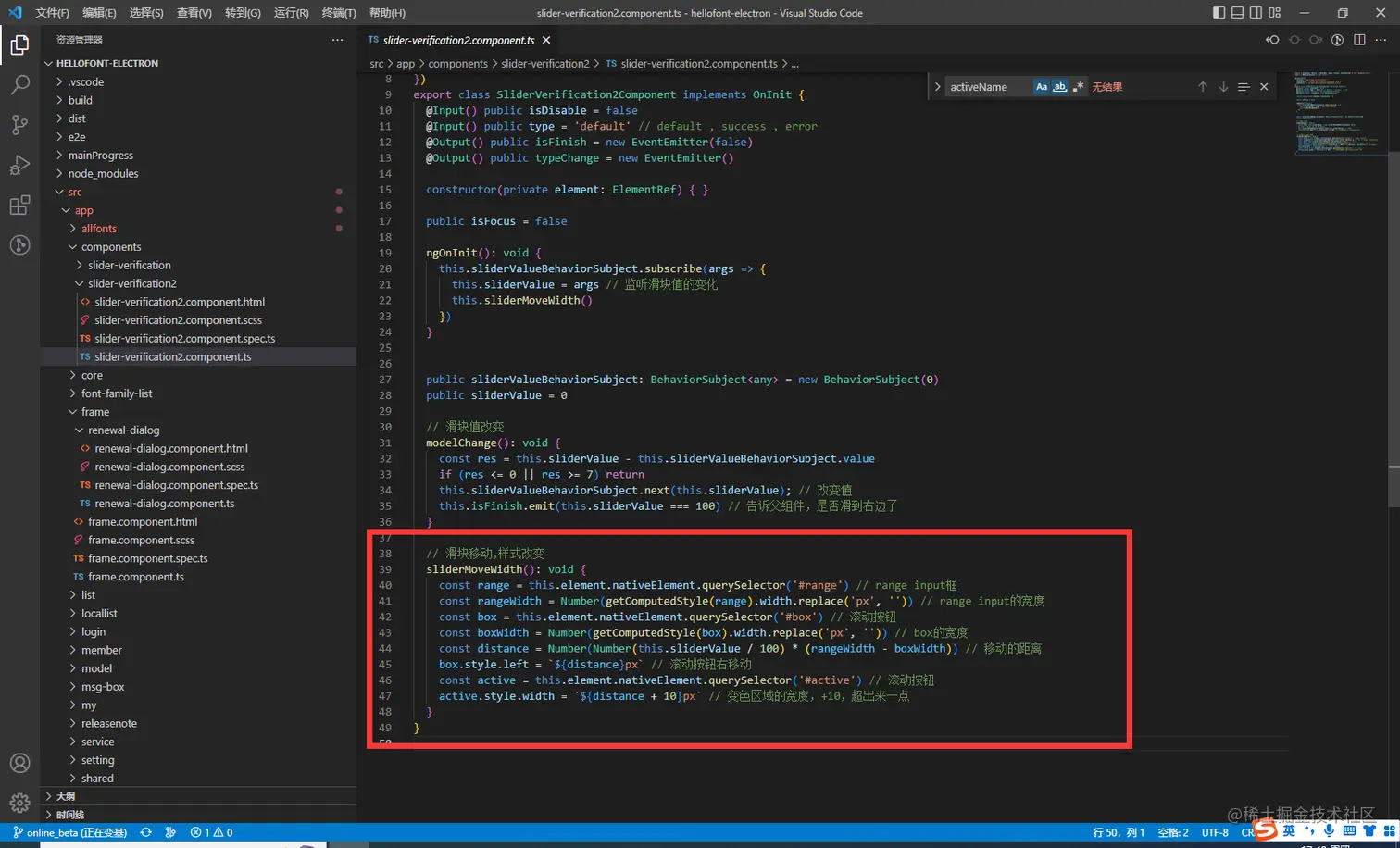Toggle secondary sidebar layout icon in title bar
The image size is (1400, 848).
pyautogui.click(x=1256, y=13)
